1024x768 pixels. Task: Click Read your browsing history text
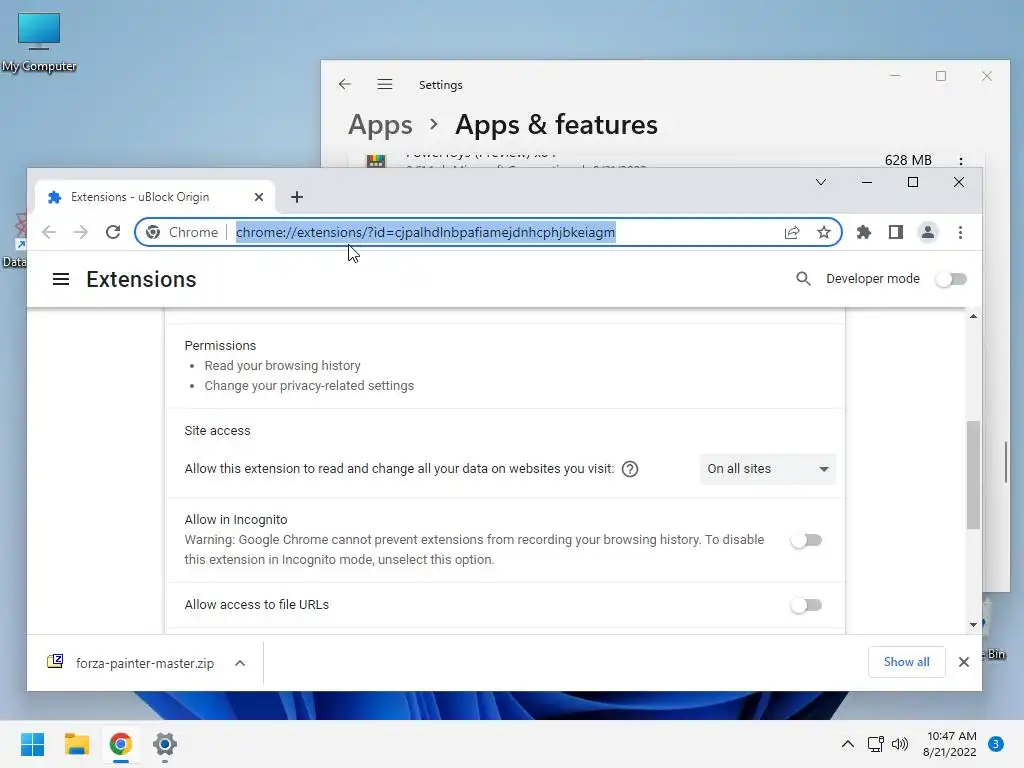tap(282, 366)
